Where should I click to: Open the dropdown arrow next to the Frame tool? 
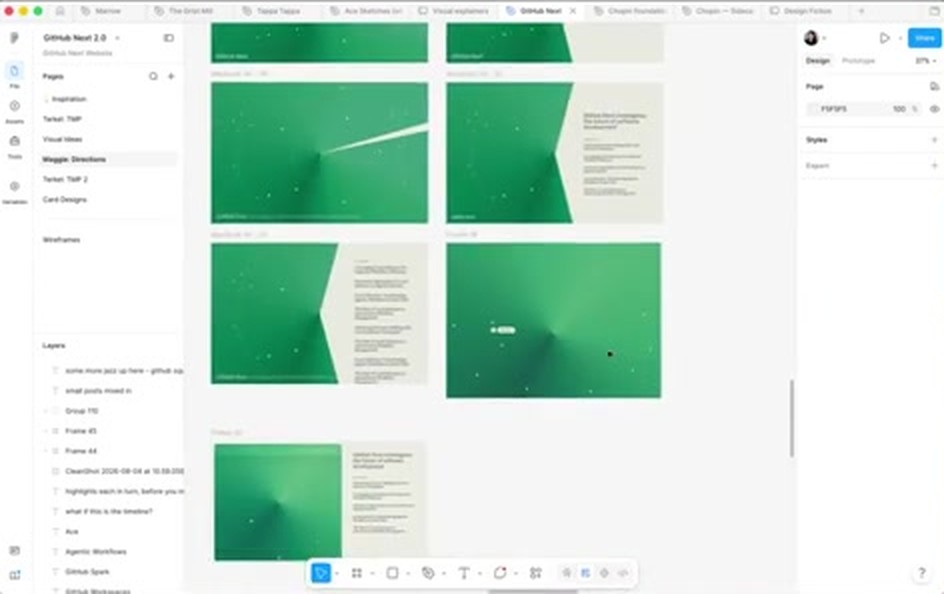click(373, 573)
